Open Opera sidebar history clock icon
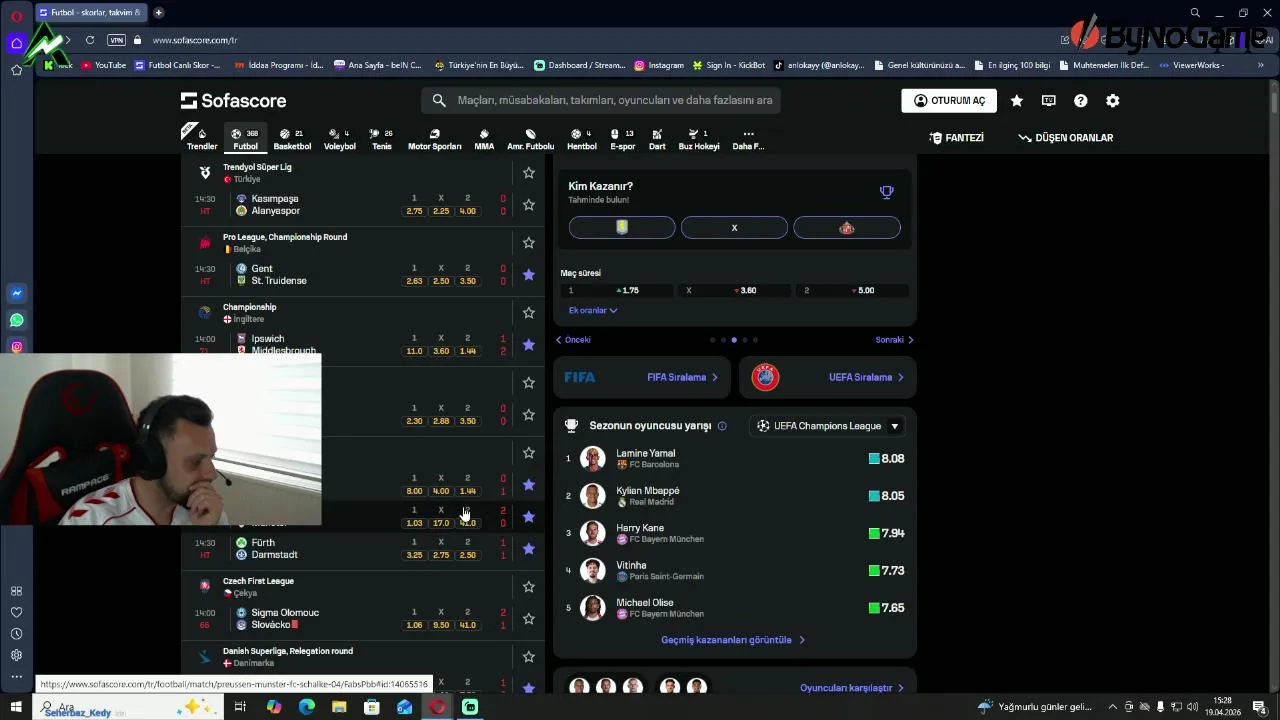Viewport: 1280px width, 720px height. [x=16, y=634]
